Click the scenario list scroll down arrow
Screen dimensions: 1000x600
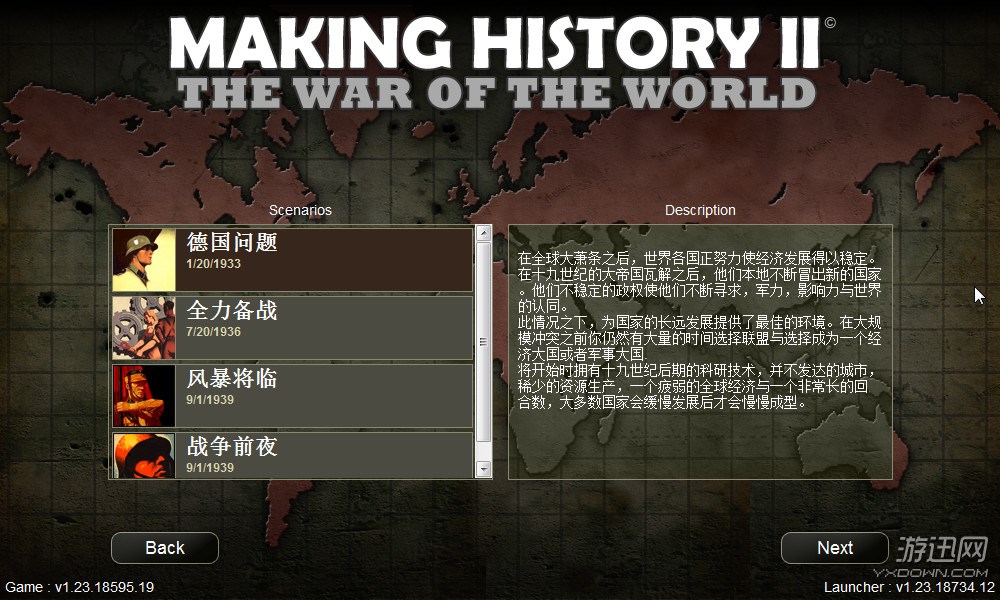tap(483, 470)
